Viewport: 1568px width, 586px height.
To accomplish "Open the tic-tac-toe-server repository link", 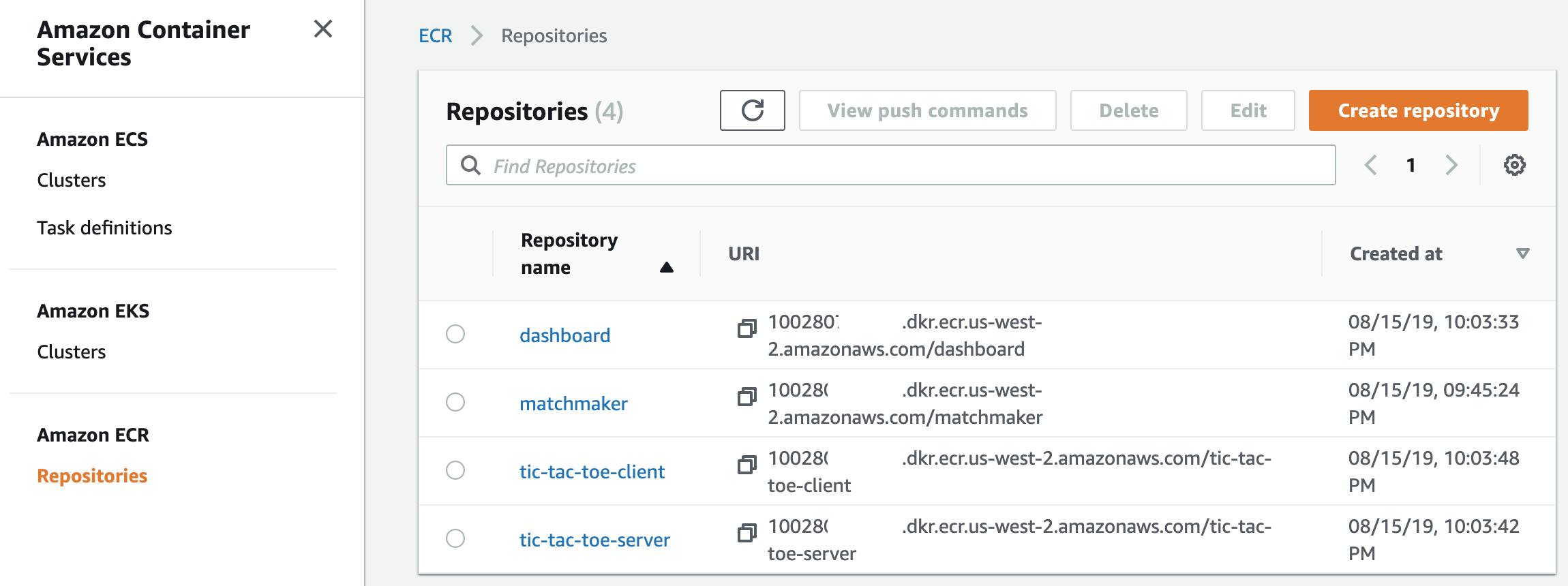I will 594,540.
